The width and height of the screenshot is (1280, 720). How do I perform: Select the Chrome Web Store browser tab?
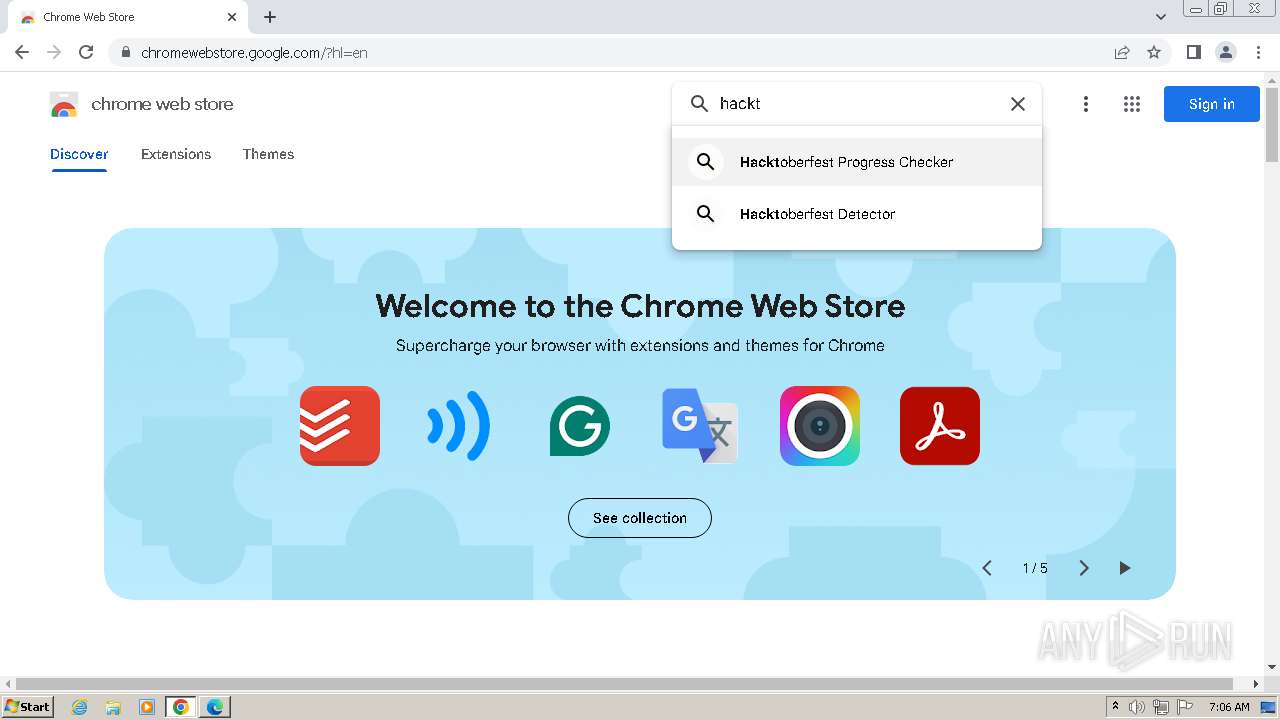(x=128, y=17)
